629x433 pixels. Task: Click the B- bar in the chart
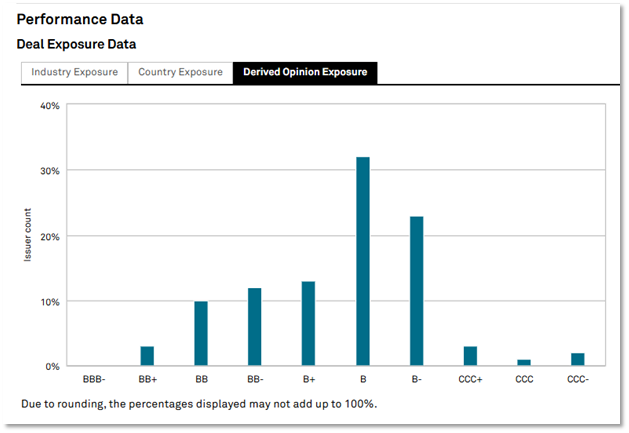click(x=416, y=292)
